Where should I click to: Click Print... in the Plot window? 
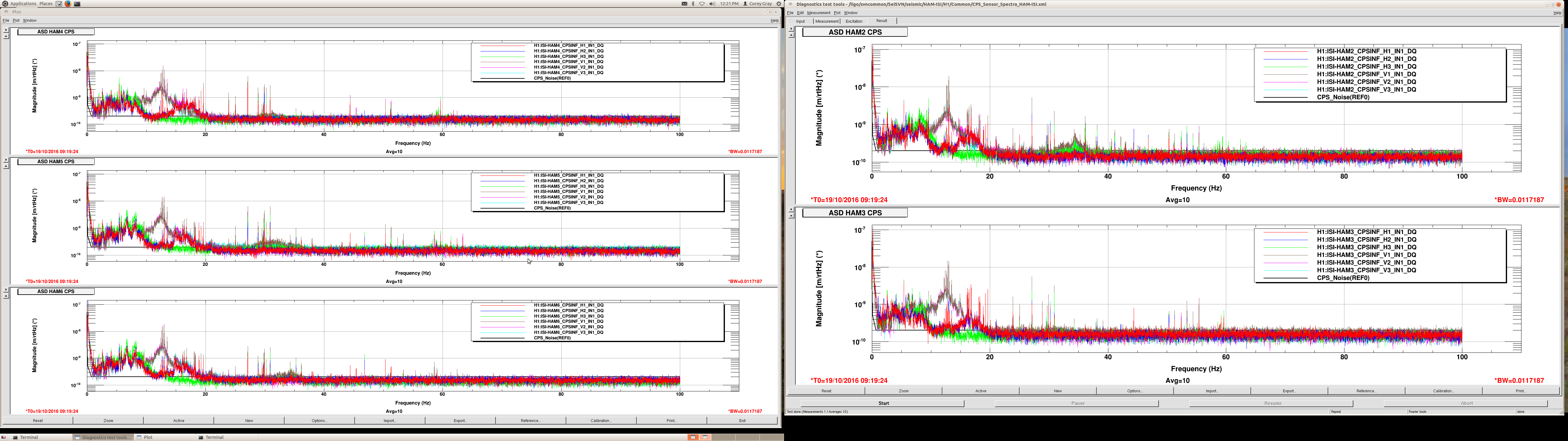(671, 420)
